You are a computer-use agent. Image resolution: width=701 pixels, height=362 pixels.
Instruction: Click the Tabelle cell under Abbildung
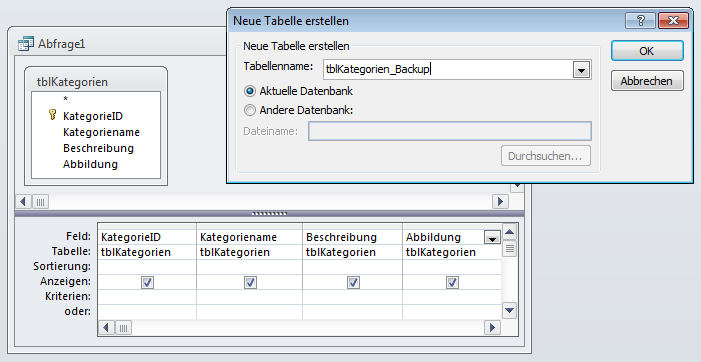[x=452, y=253]
